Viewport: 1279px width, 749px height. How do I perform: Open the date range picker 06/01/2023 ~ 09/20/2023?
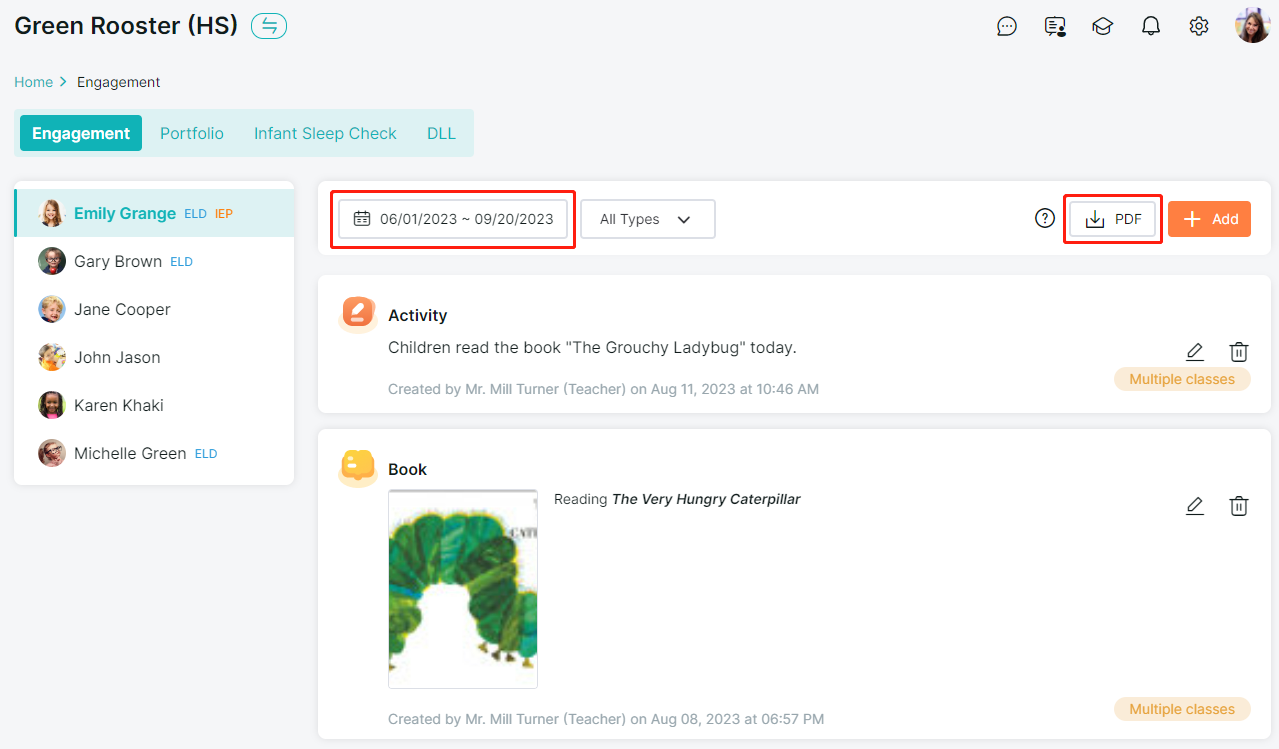tap(454, 219)
